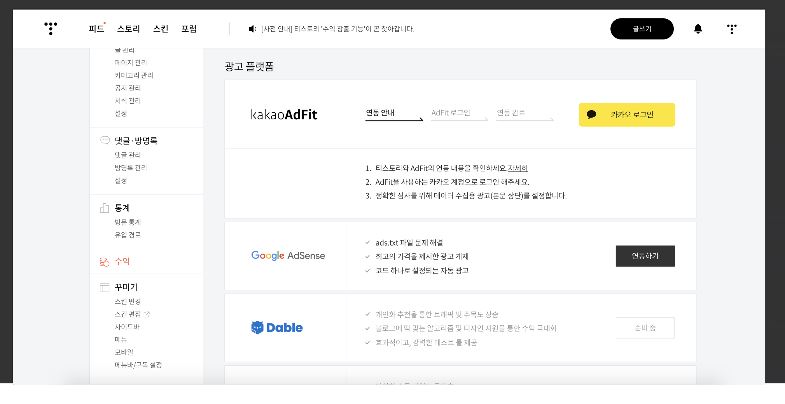This screenshot has width=785, height=404.
Task: Select the AdFit 로그인 step tab
Action: click(x=459, y=114)
